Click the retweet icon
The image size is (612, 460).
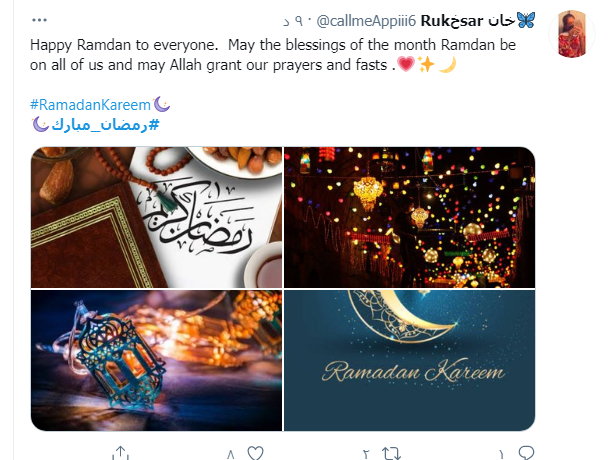coord(391,453)
